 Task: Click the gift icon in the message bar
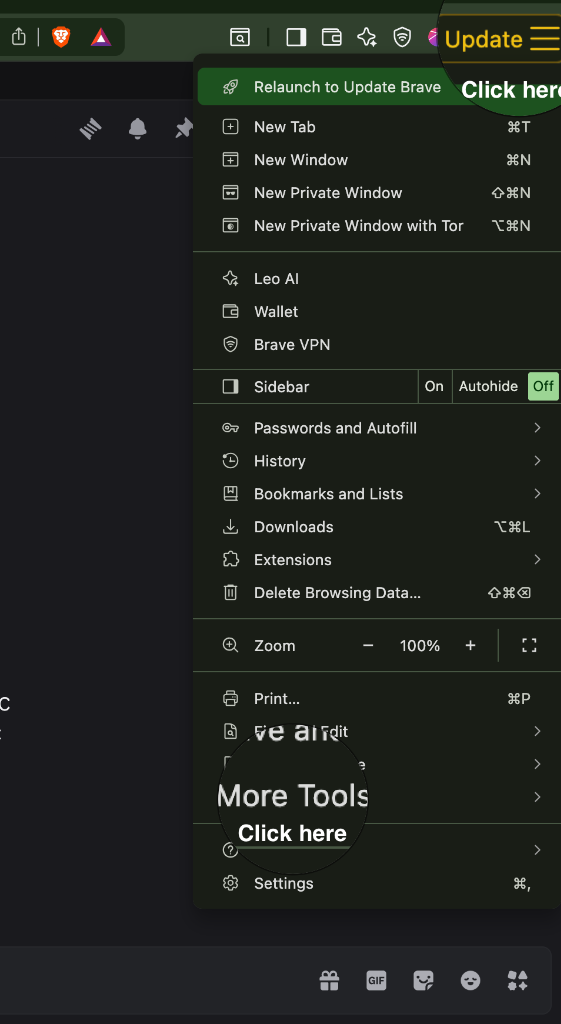click(329, 980)
